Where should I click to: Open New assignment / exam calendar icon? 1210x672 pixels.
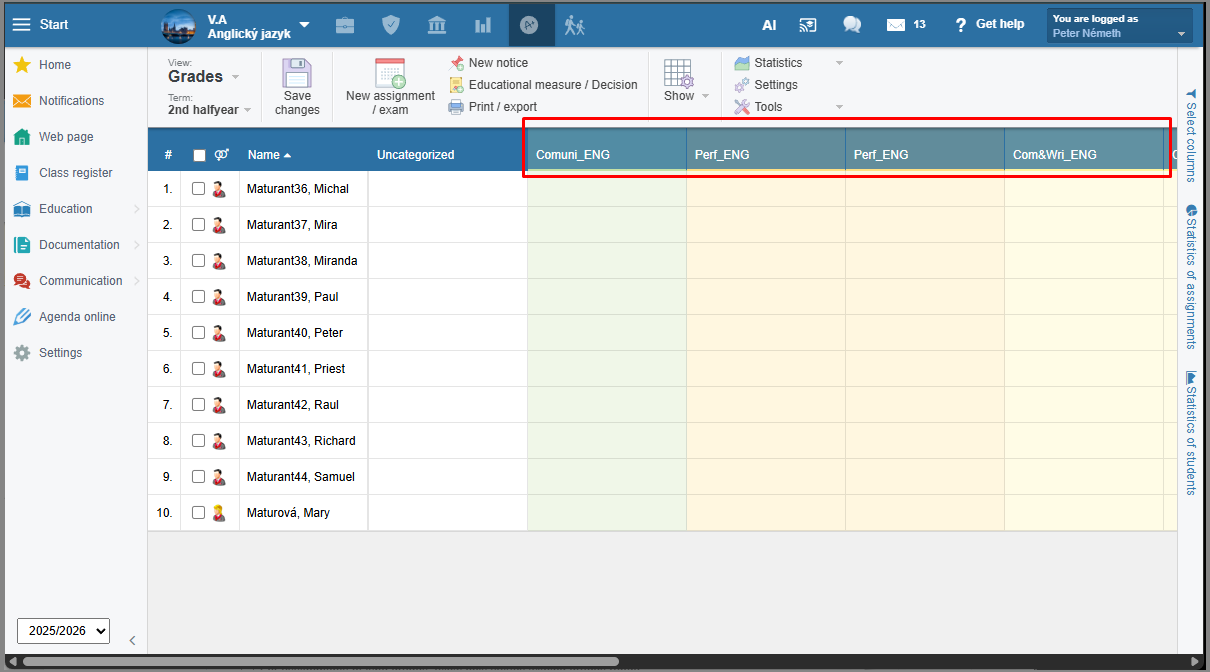pos(390,74)
